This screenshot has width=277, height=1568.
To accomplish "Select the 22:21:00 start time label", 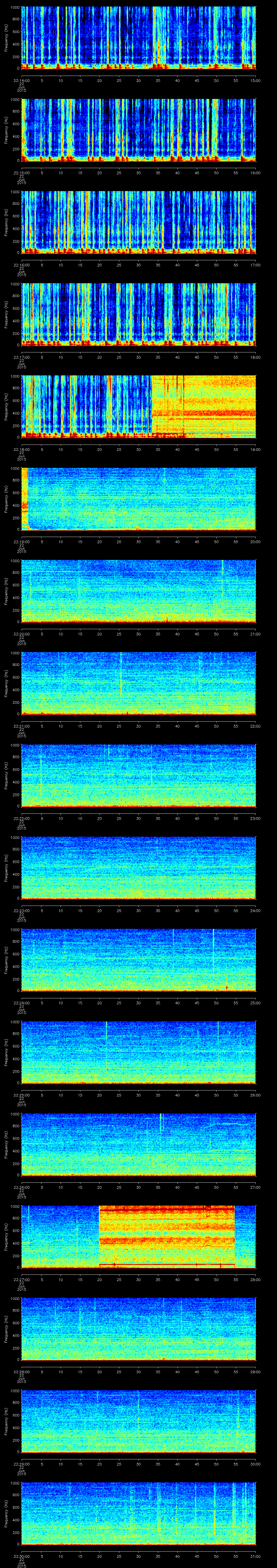I will click(x=21, y=726).
